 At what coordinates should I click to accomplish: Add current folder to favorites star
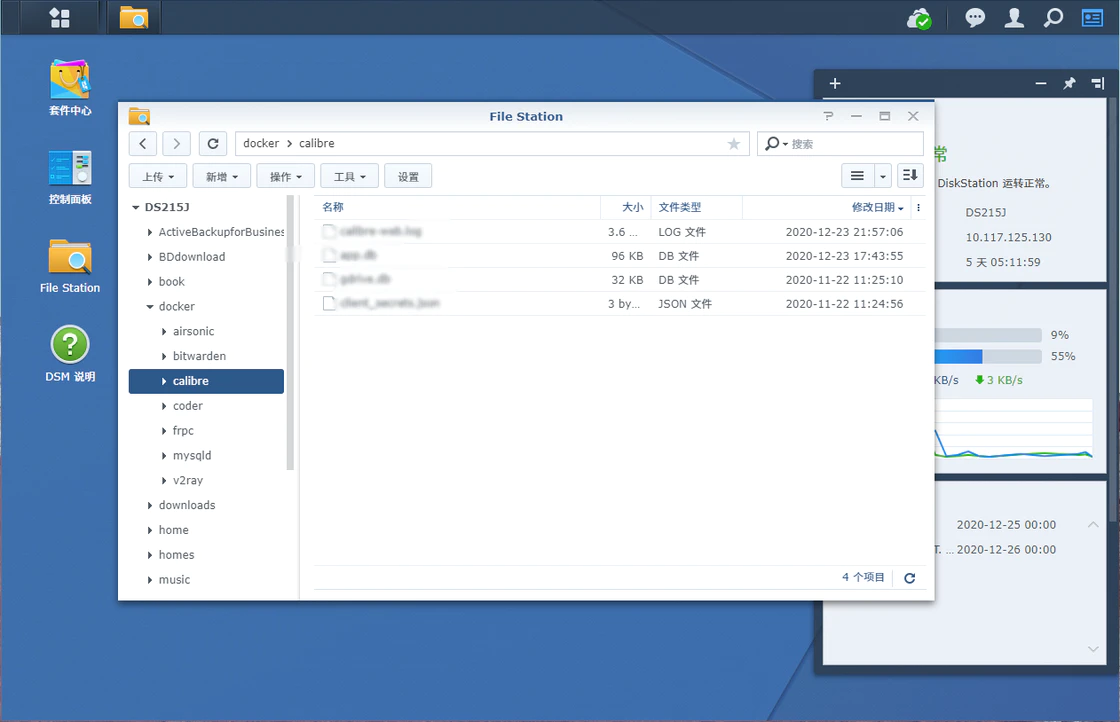pyautogui.click(x=734, y=144)
